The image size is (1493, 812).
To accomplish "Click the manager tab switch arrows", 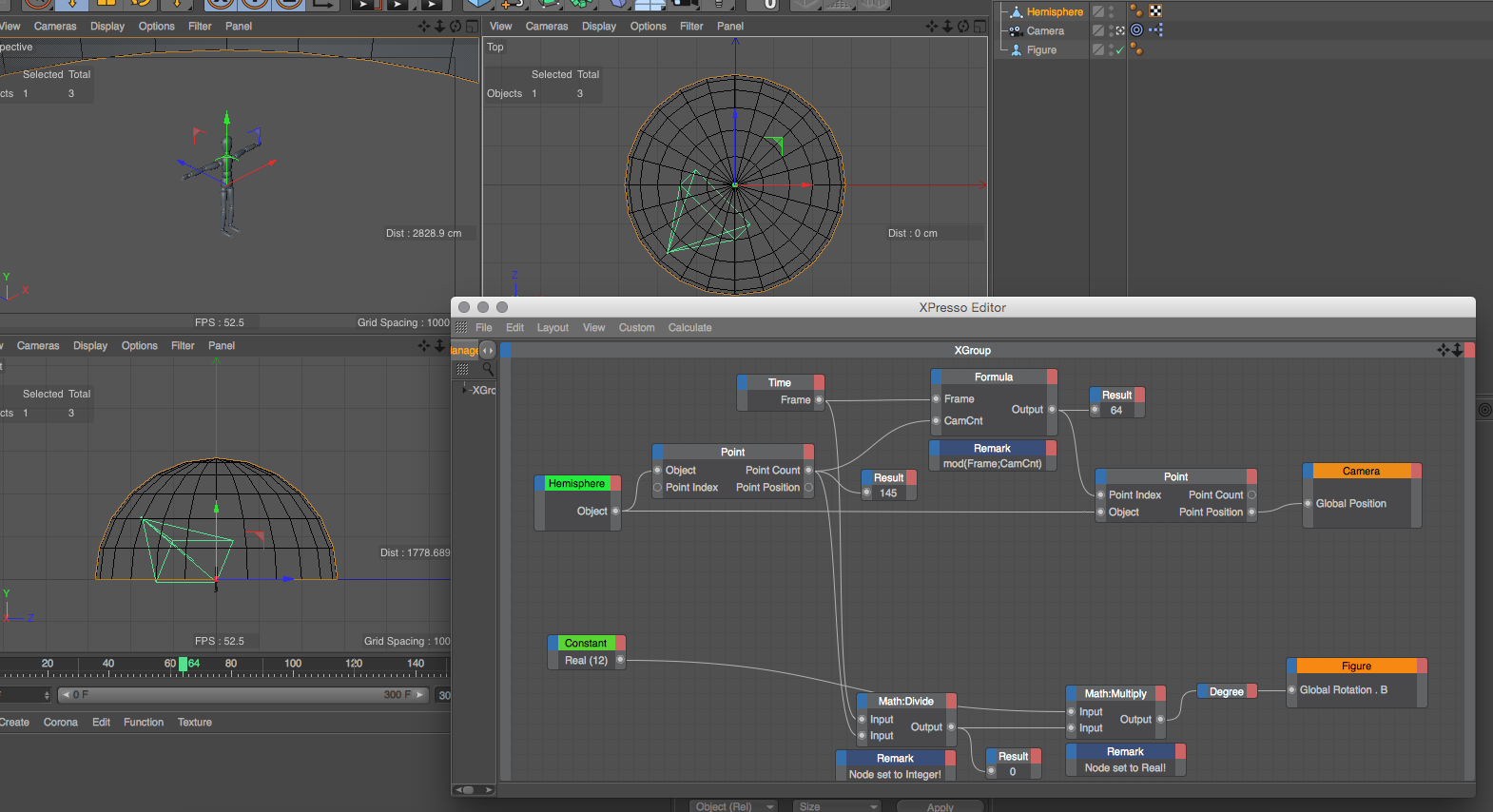I will pos(488,350).
